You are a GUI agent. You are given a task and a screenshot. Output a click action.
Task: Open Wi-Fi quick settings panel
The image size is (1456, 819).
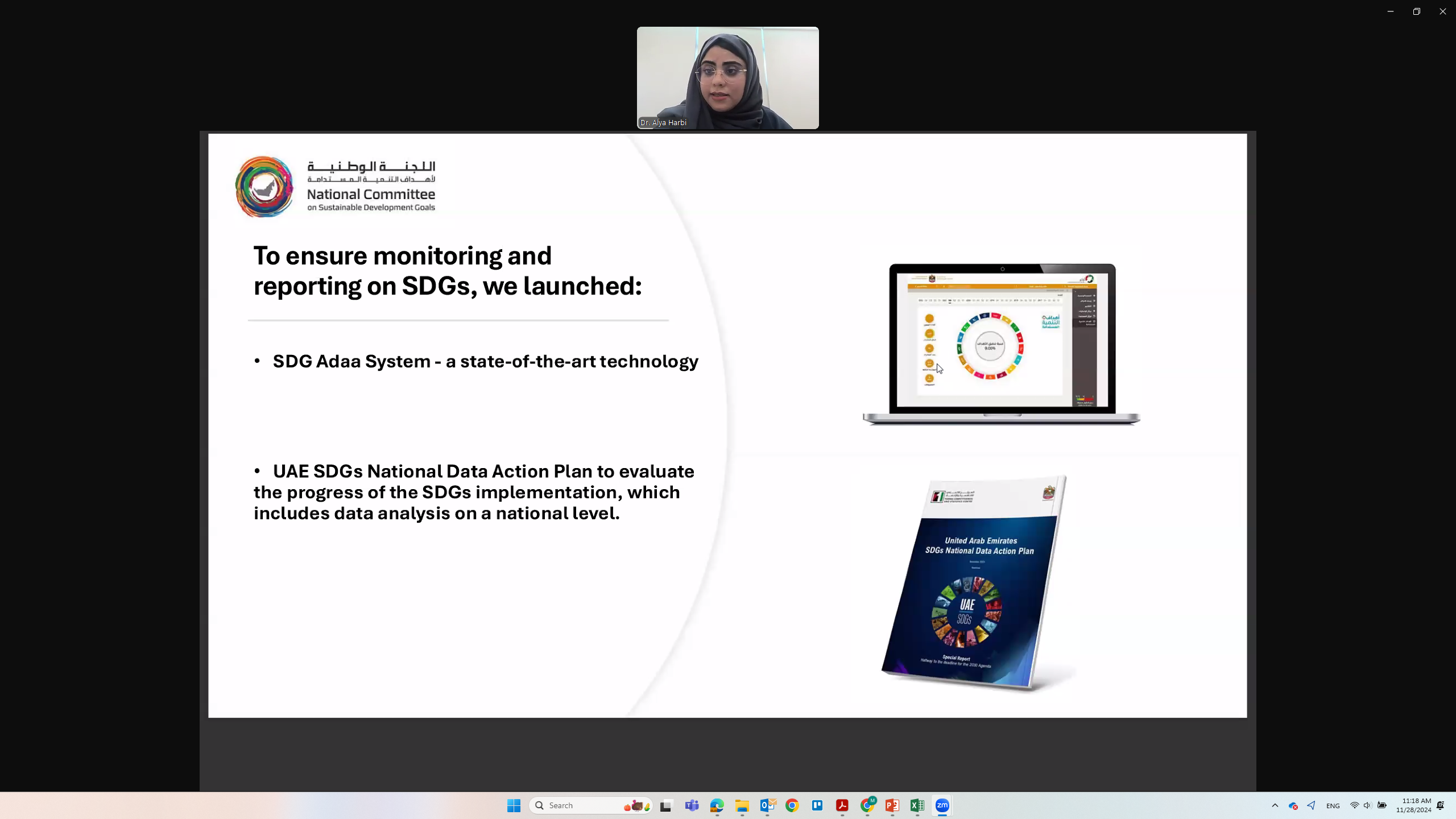click(x=1354, y=805)
